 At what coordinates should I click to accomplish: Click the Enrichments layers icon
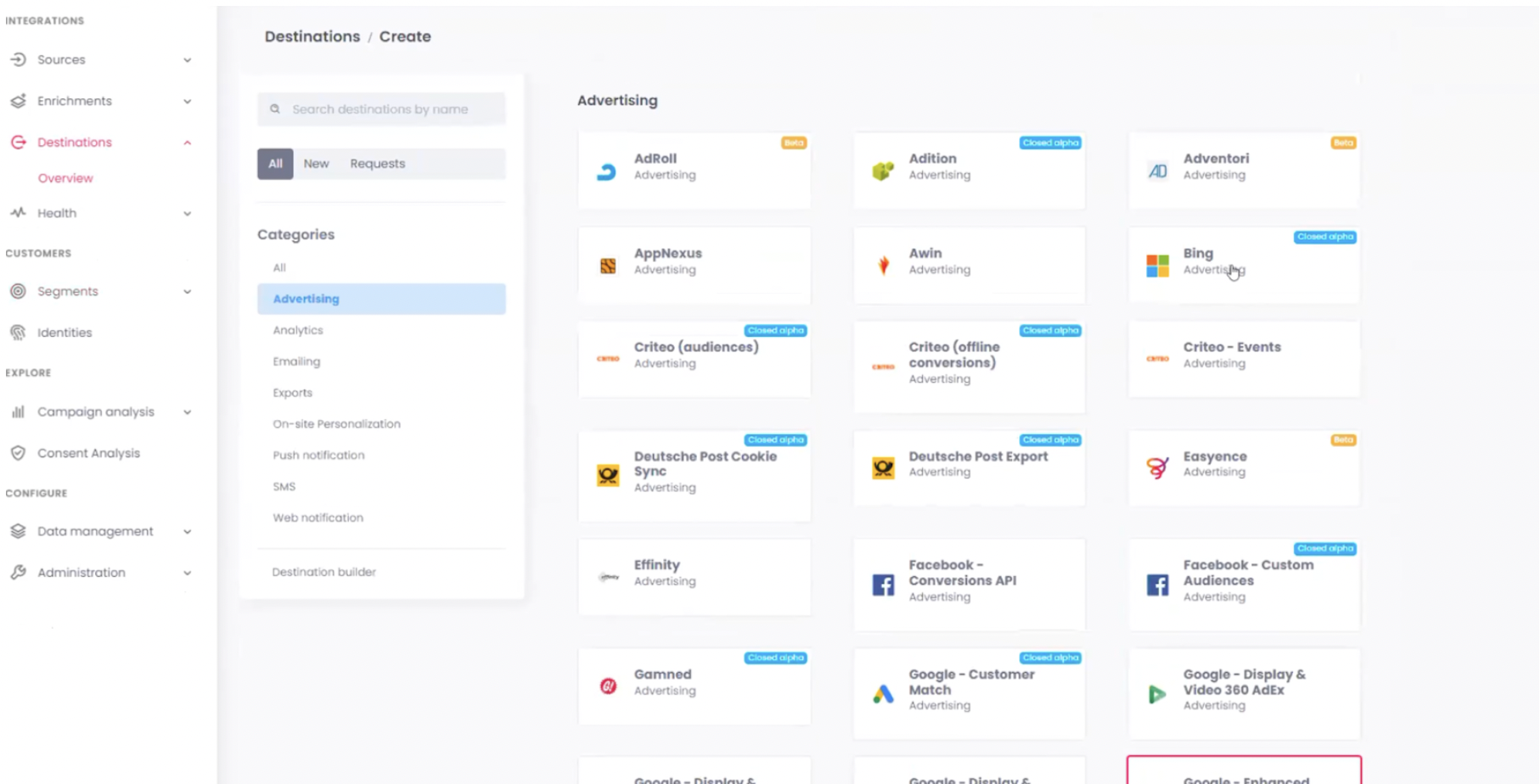pyautogui.click(x=18, y=101)
